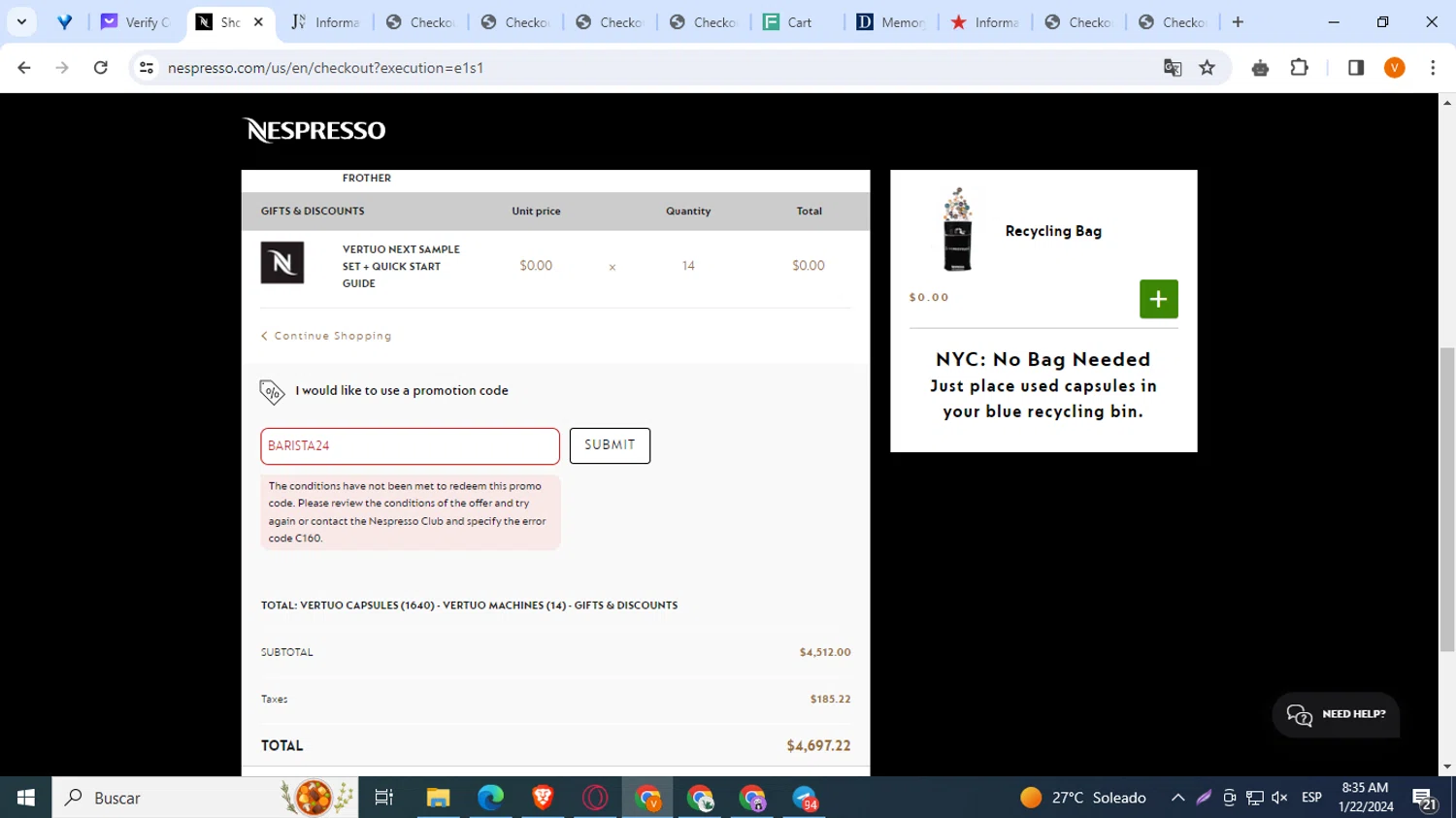Screen dimensions: 1456x818
Task: Open Telegram from the taskbar
Action: [805, 798]
